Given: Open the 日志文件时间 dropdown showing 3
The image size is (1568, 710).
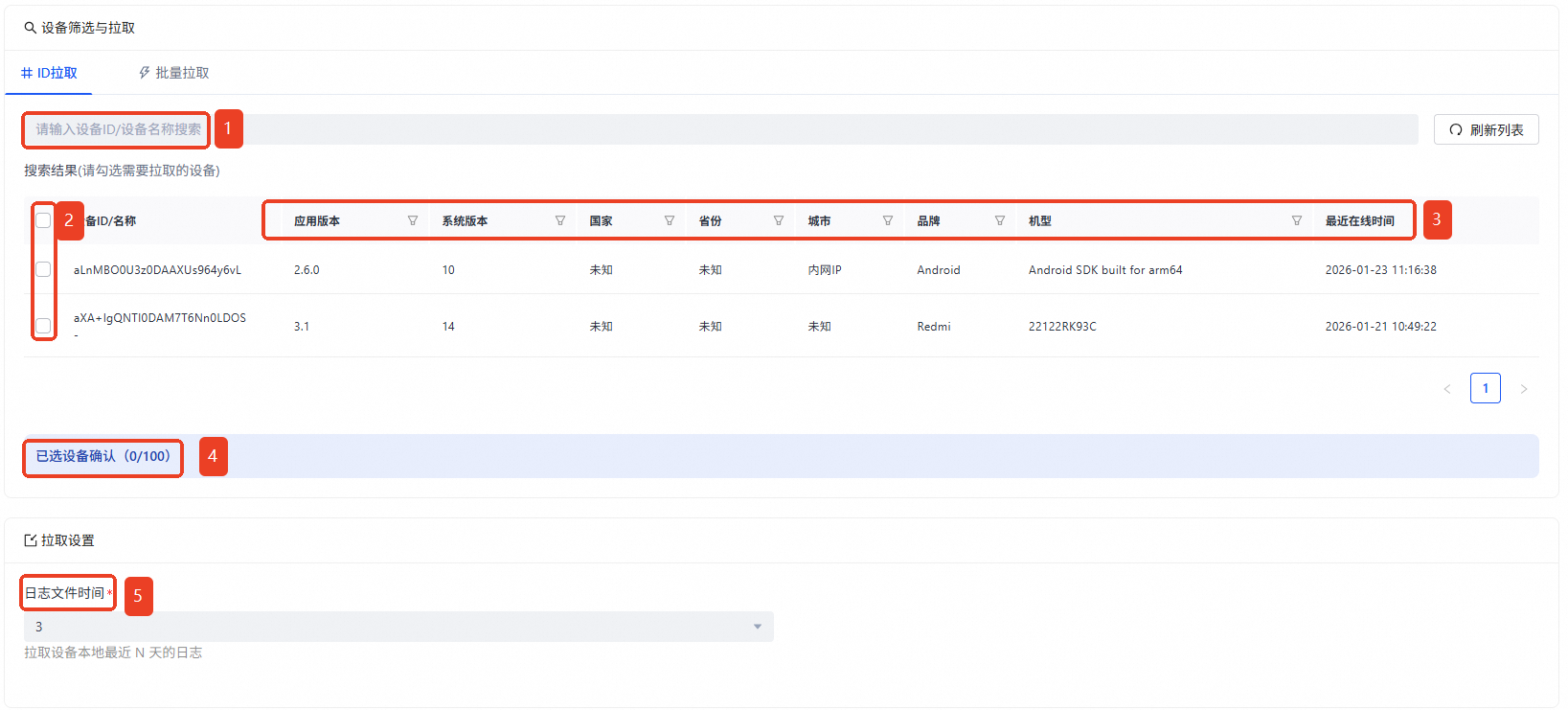Looking at the screenshot, I should [398, 627].
